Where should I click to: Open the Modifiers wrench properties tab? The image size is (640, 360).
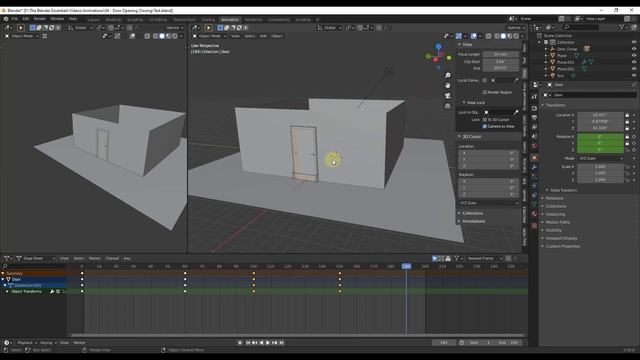534,167
